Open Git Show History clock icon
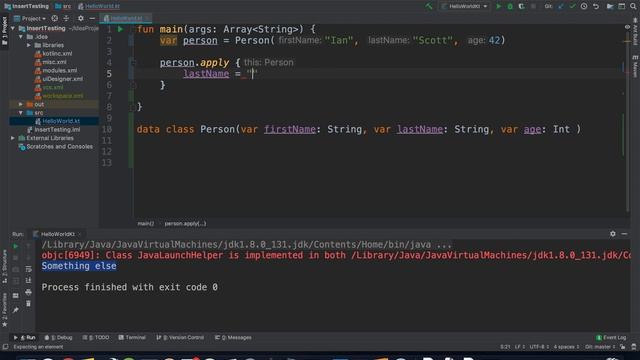640x360 pixels. click(584, 6)
